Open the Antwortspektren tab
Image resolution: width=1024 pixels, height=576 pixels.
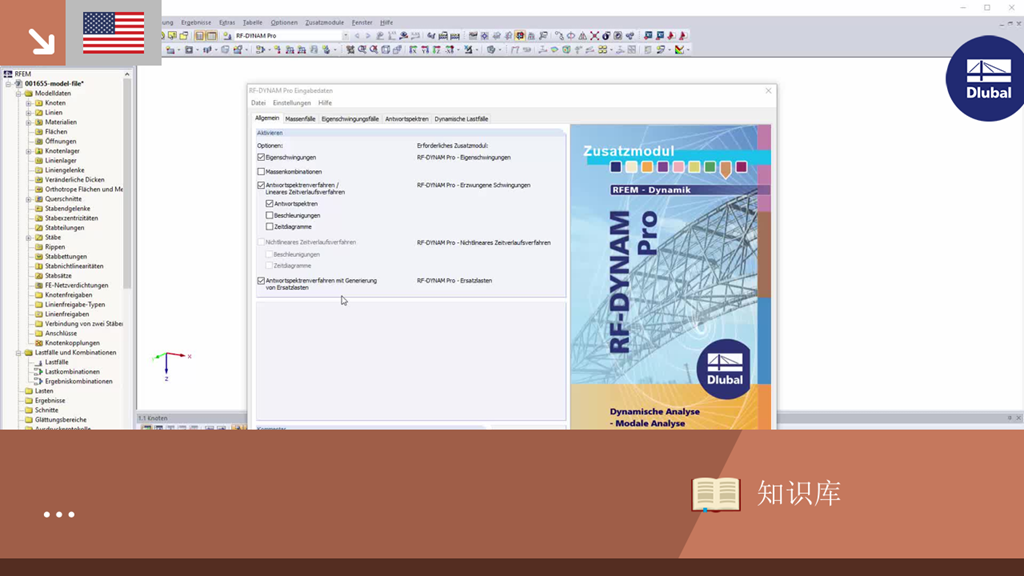tap(407, 119)
